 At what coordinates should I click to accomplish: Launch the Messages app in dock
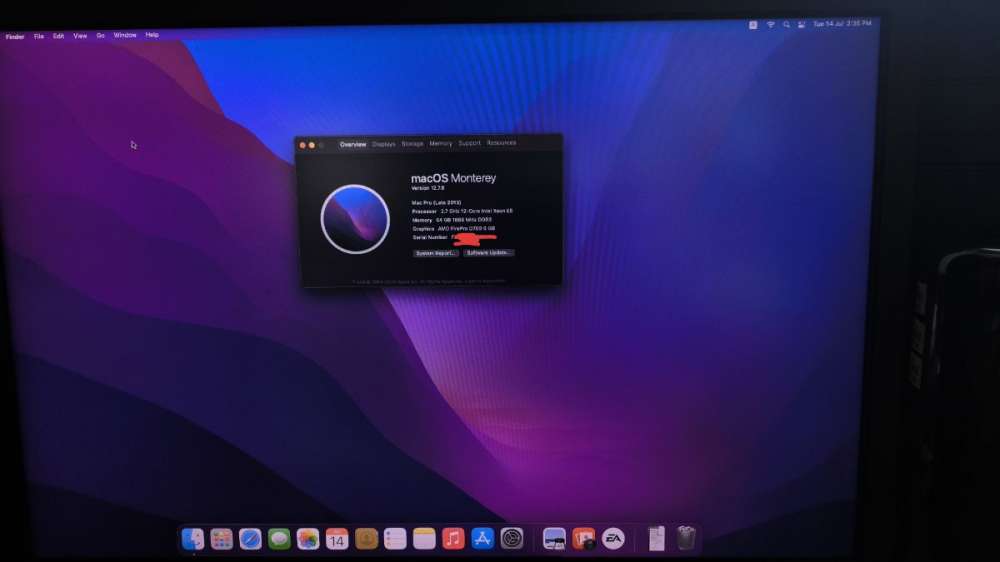coord(279,539)
